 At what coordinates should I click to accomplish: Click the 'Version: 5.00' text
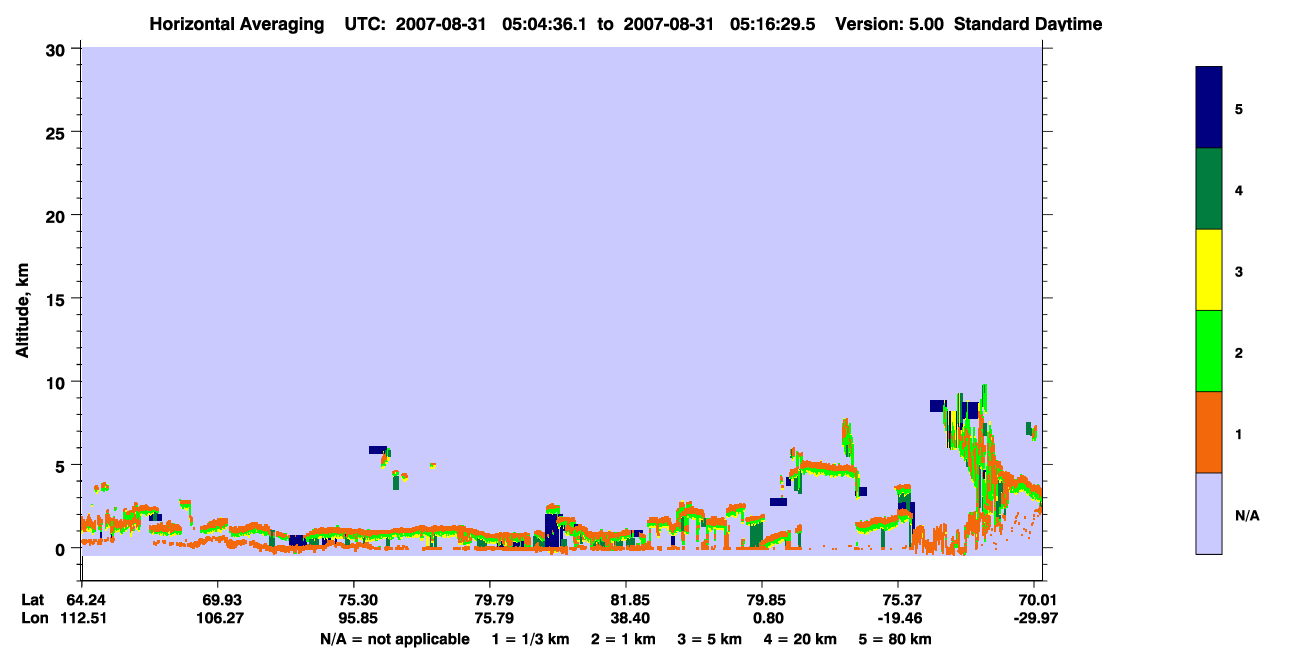tap(890, 23)
